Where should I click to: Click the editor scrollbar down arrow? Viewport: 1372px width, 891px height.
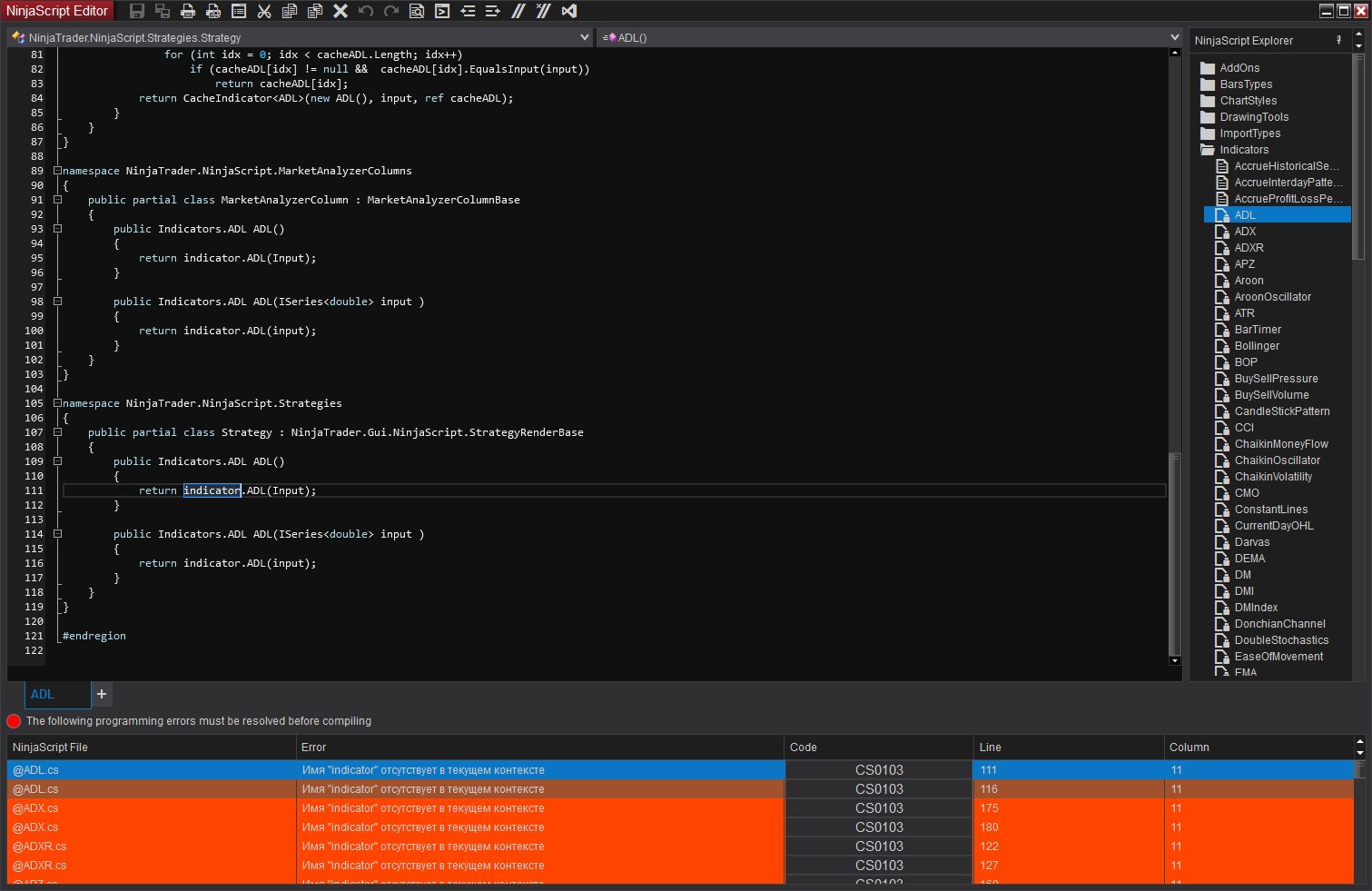1175,661
